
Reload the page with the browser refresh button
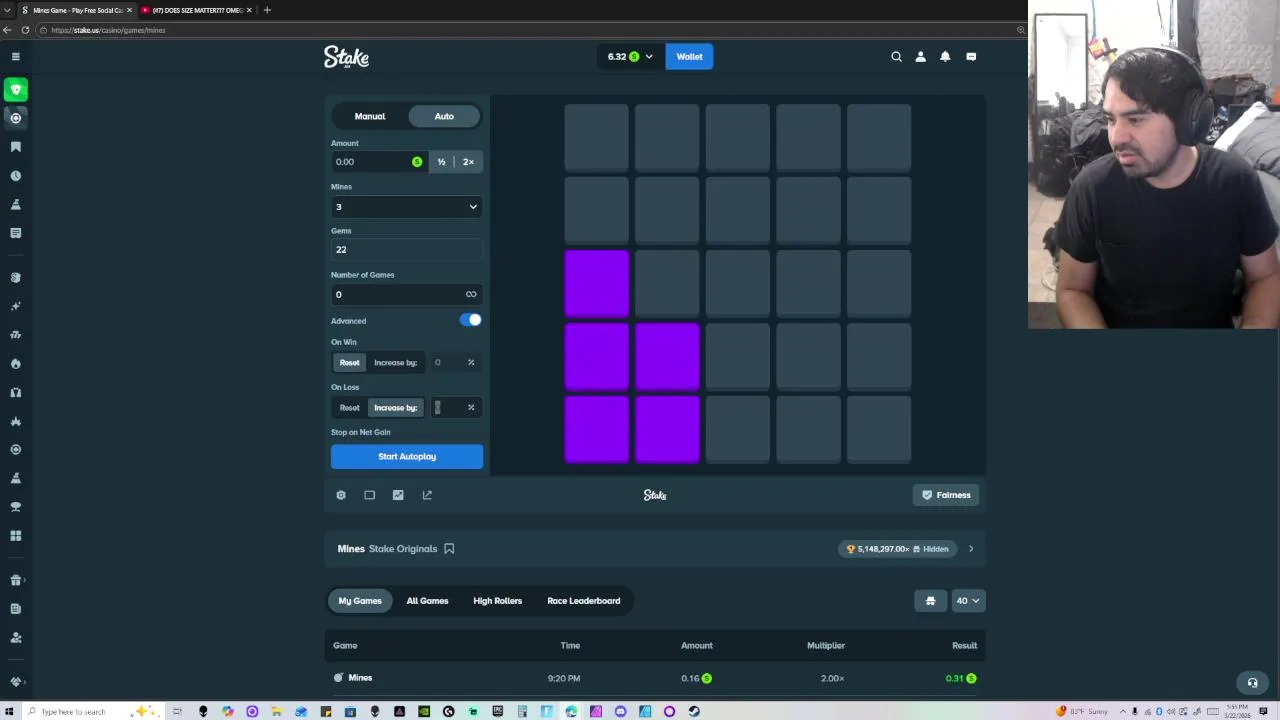pyautogui.click(x=25, y=30)
